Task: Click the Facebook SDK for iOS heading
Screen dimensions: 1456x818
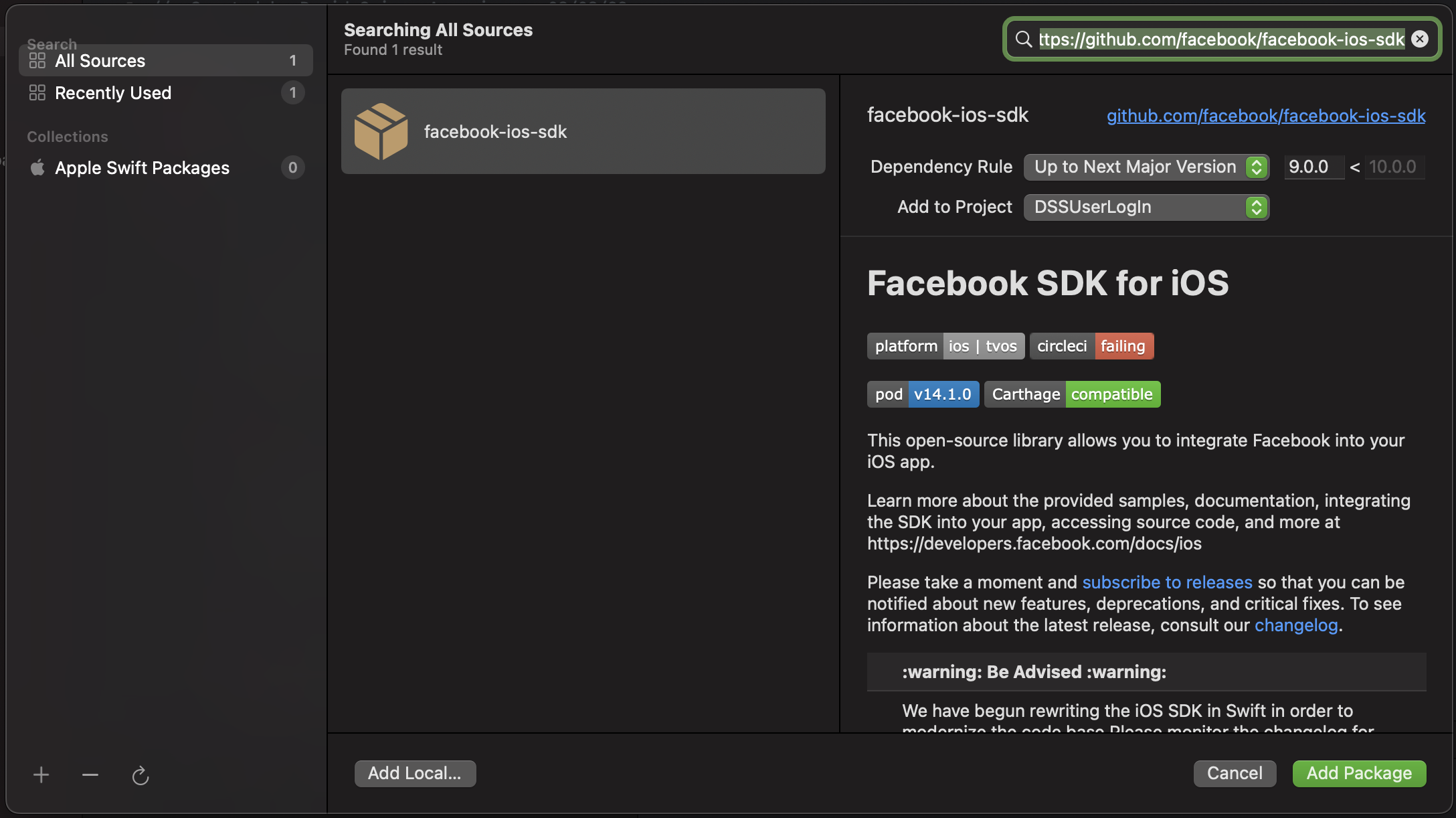Action: (x=1048, y=283)
